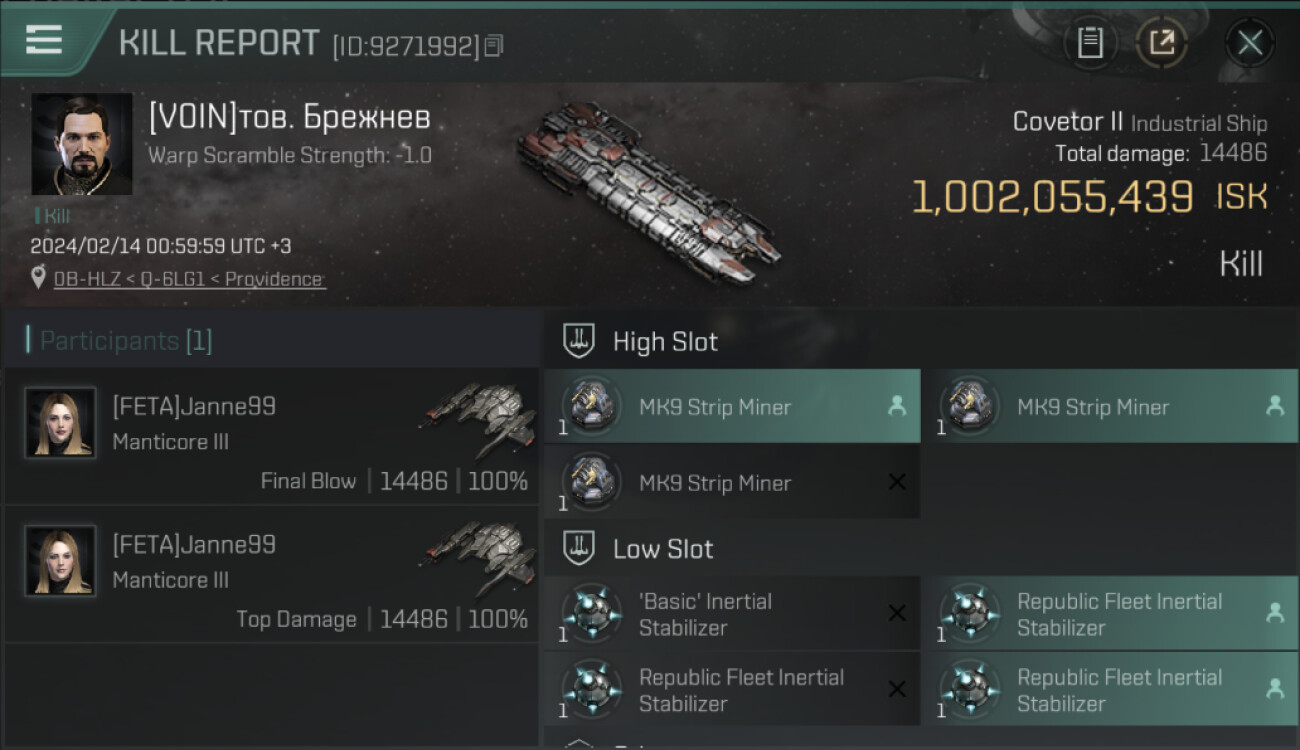Open the hamburger menu
The width and height of the screenshot is (1300, 750).
[x=44, y=40]
